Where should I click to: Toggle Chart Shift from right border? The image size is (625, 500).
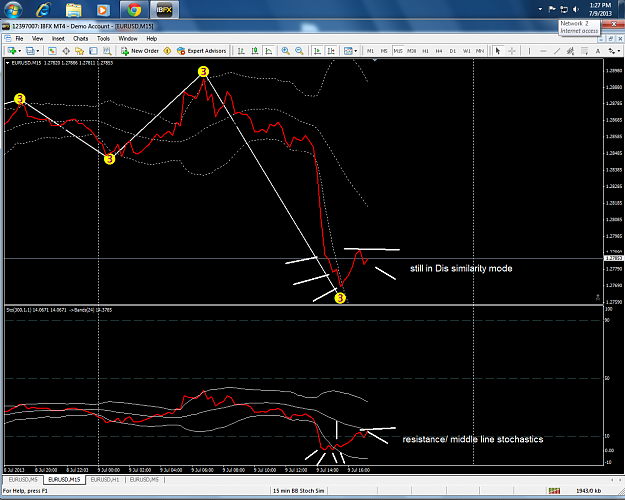tap(331, 51)
